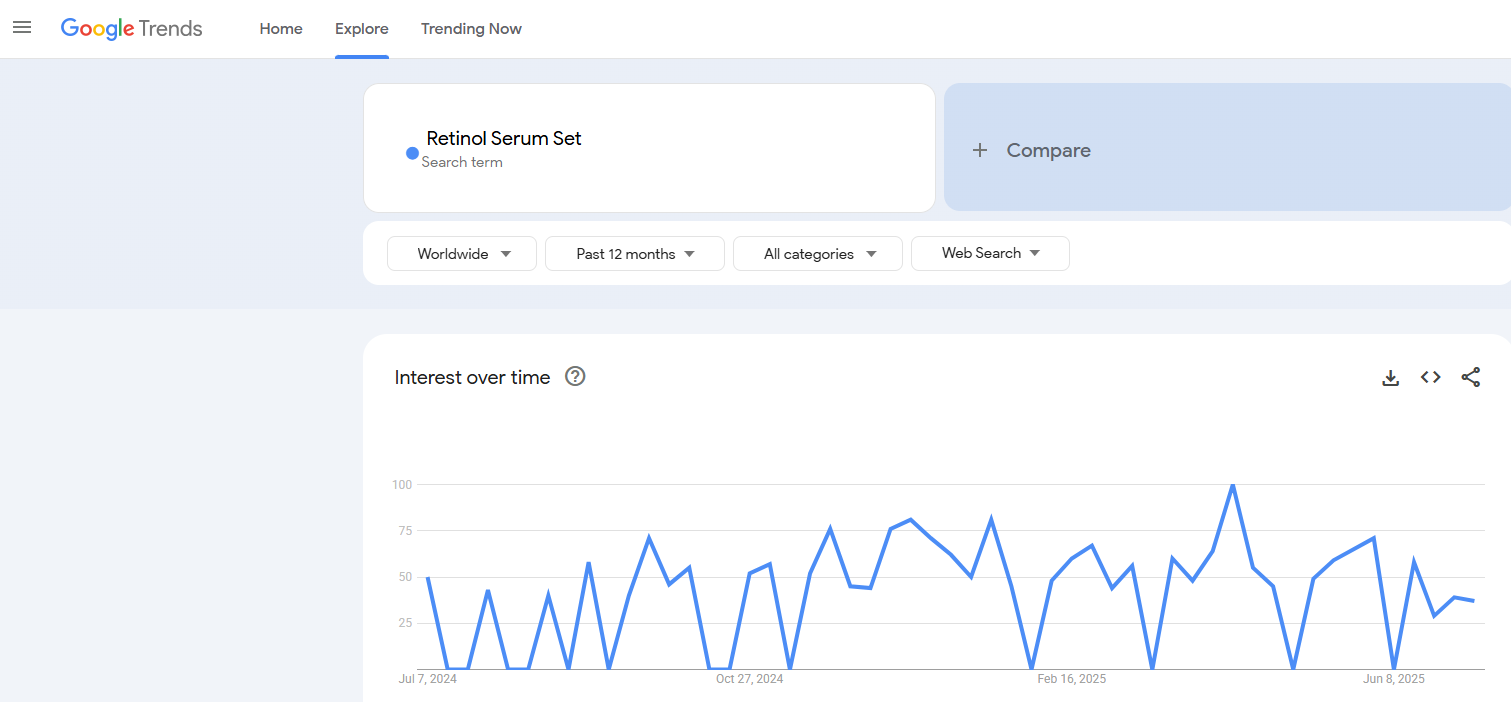Open the Web Search type dropdown
Image resolution: width=1511 pixels, height=702 pixels.
tap(990, 254)
